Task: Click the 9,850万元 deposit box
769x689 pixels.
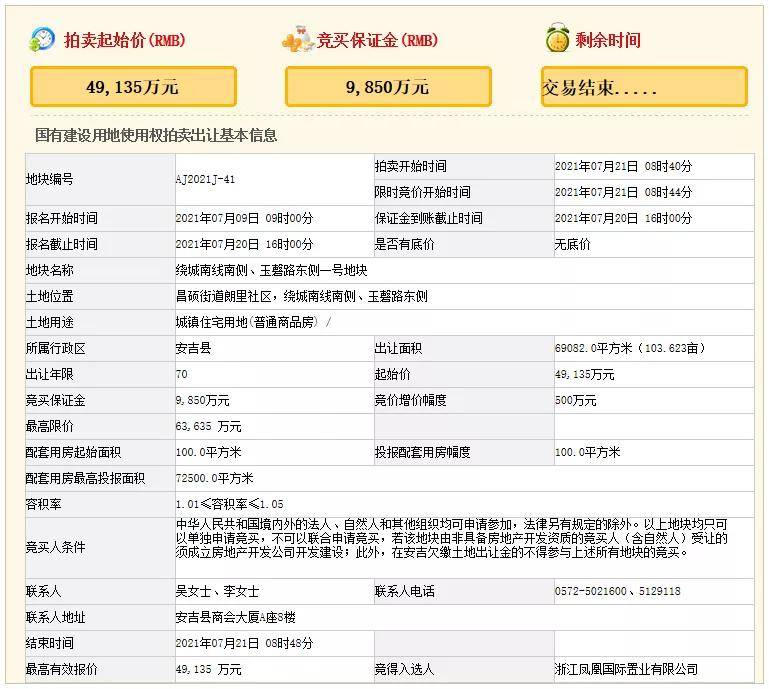Action: (388, 87)
